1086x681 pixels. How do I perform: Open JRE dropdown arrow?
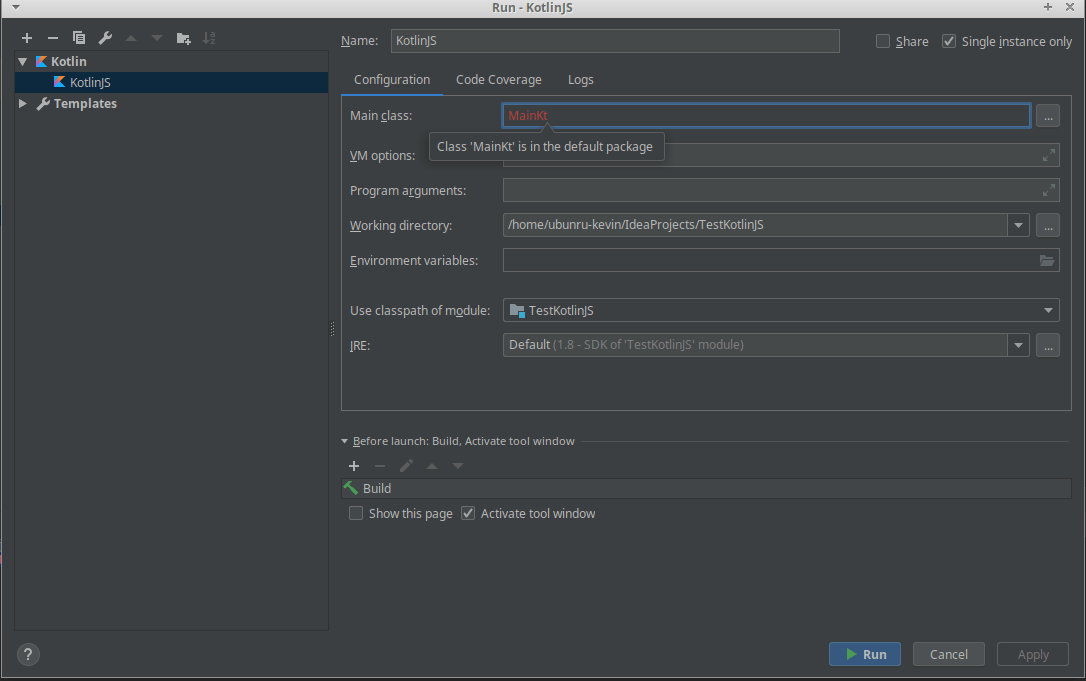pyautogui.click(x=1018, y=345)
